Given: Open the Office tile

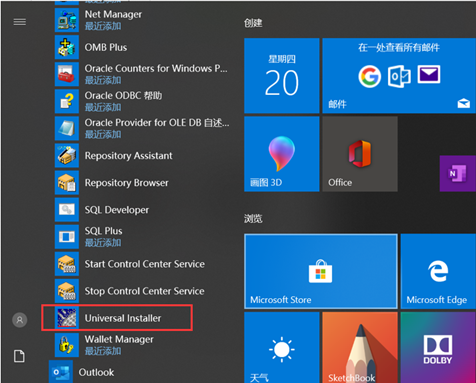Looking at the screenshot, I should 360,154.
